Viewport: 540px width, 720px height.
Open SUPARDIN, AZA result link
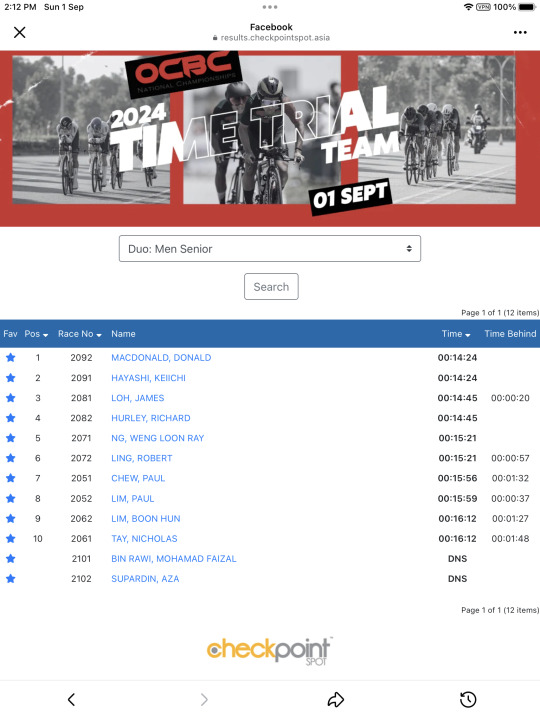tap(145, 579)
